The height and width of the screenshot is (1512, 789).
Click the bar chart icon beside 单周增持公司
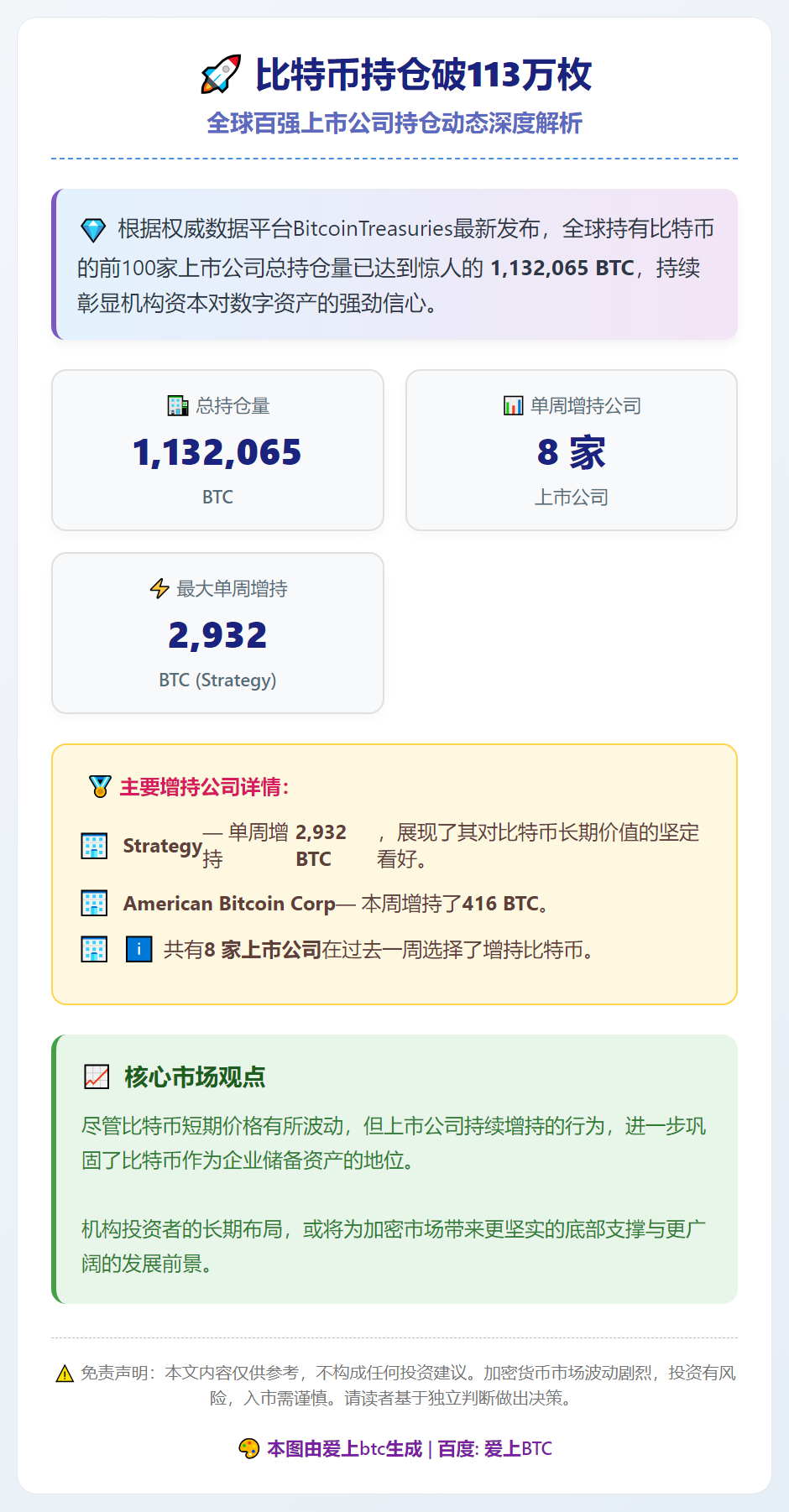(x=513, y=406)
